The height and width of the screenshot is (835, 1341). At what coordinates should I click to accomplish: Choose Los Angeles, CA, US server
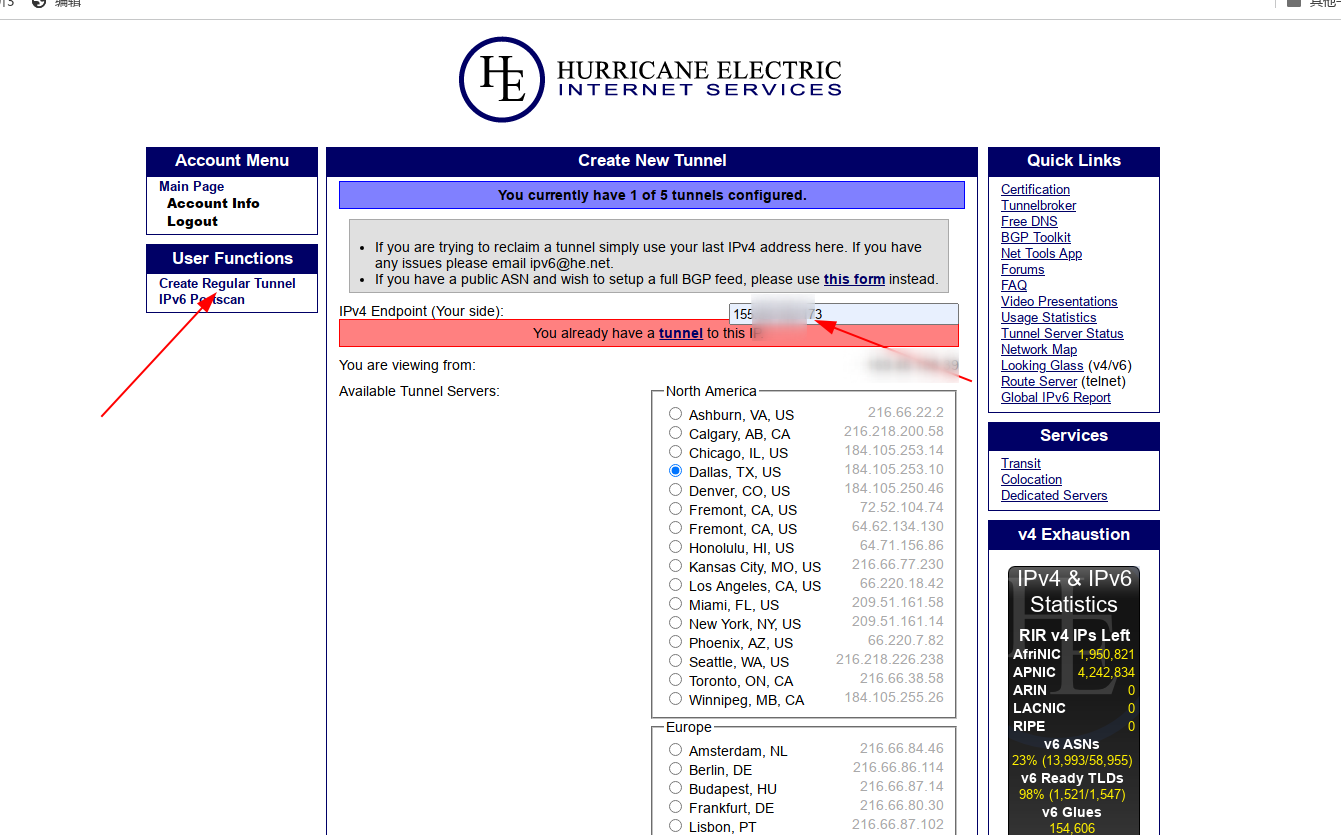[676, 585]
